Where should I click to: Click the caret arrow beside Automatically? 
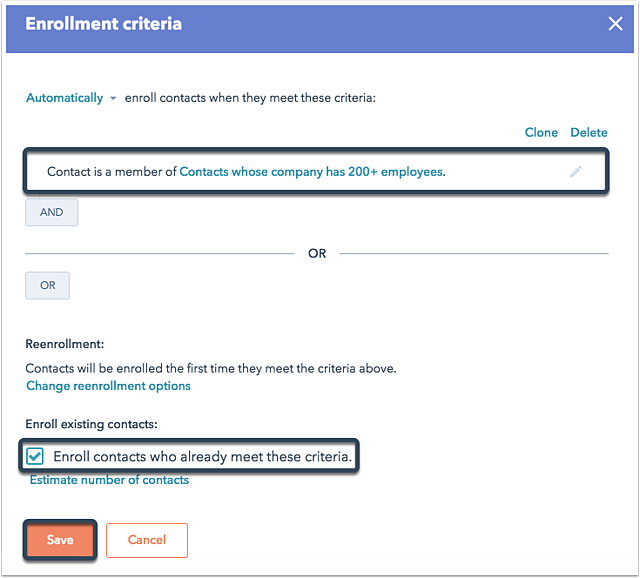(x=113, y=99)
